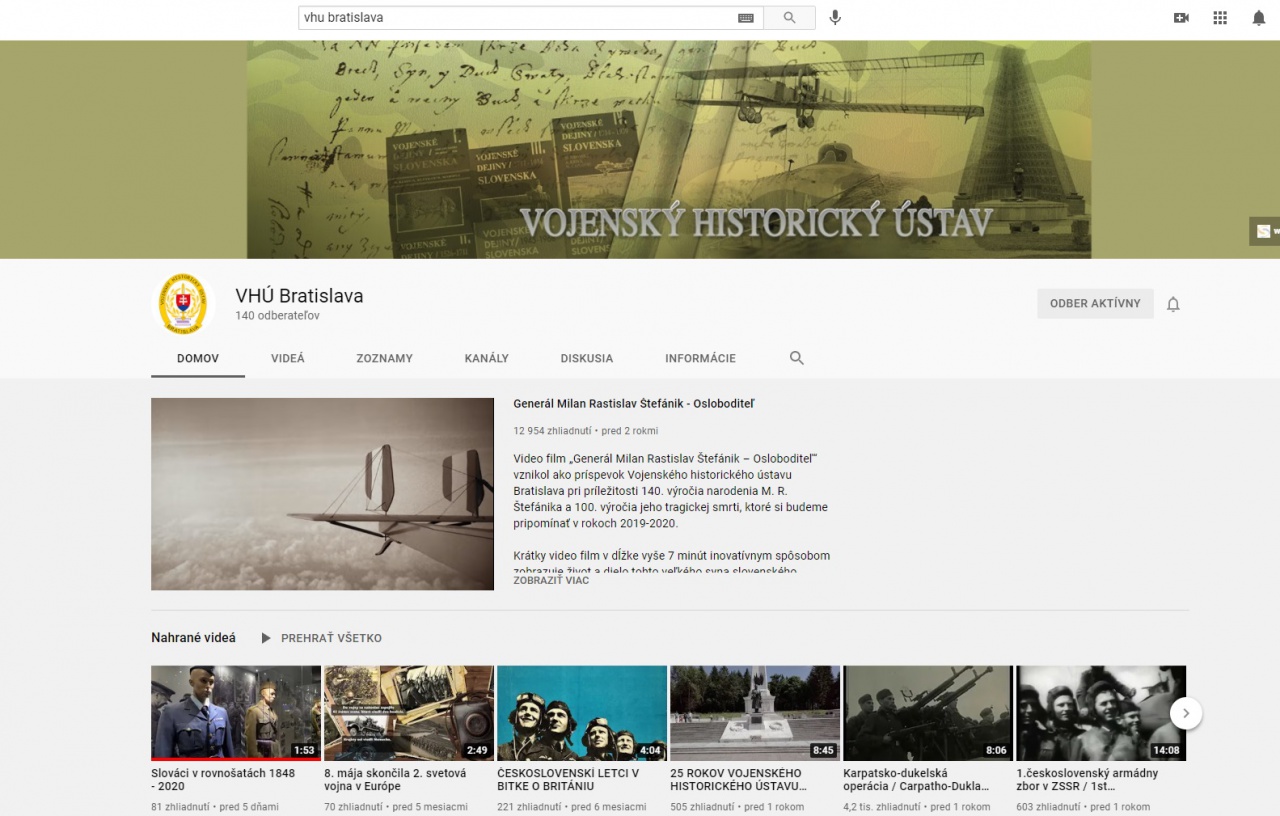Click the ODBER AKTÍVNY subscription button

tap(1095, 304)
